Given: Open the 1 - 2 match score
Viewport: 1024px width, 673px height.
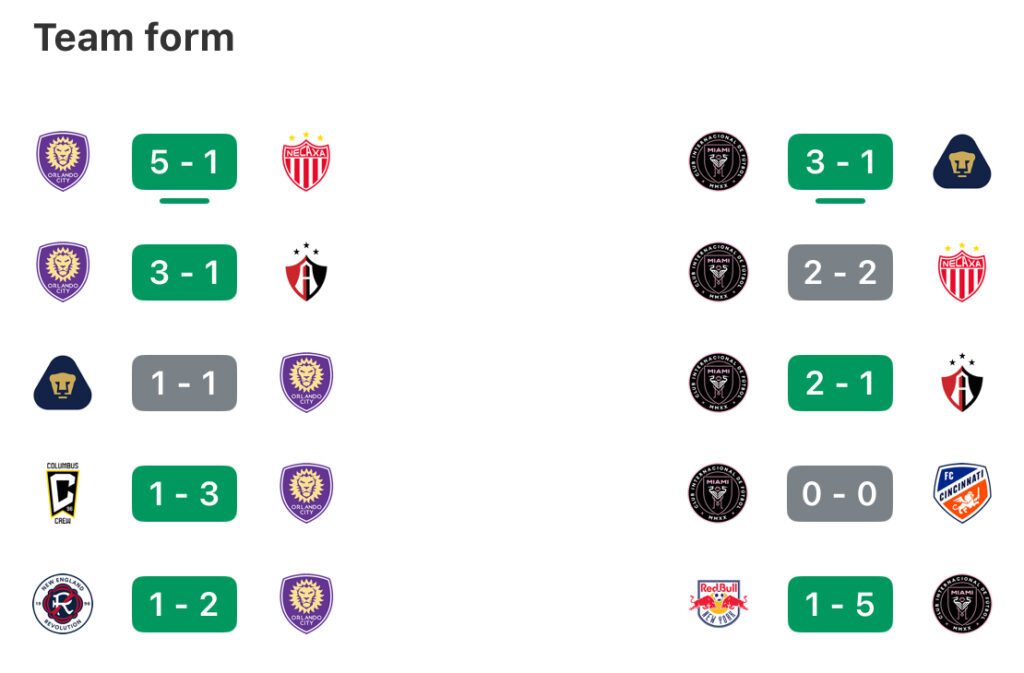Looking at the screenshot, I should pos(184,604).
